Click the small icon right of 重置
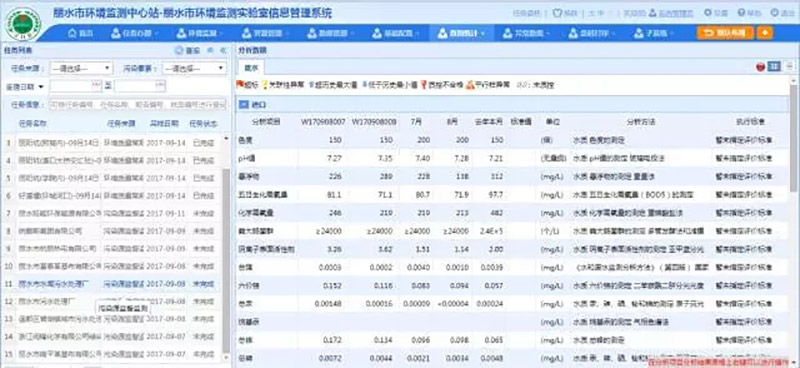 coord(210,51)
